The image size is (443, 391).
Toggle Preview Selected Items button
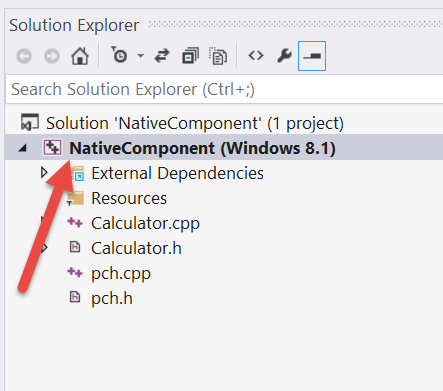312,56
